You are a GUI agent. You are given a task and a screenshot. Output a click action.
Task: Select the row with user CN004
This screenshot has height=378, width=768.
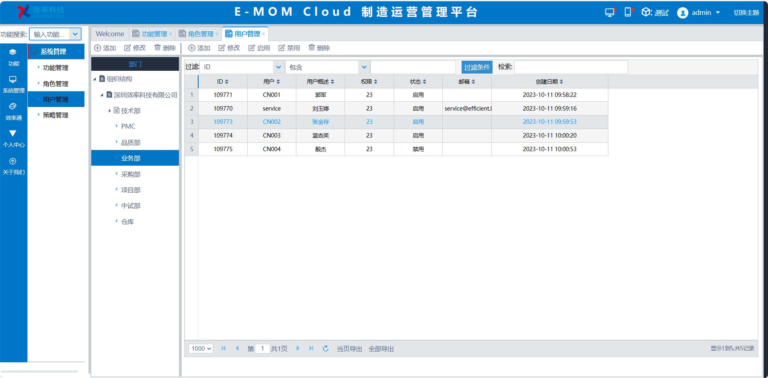tap(396, 149)
